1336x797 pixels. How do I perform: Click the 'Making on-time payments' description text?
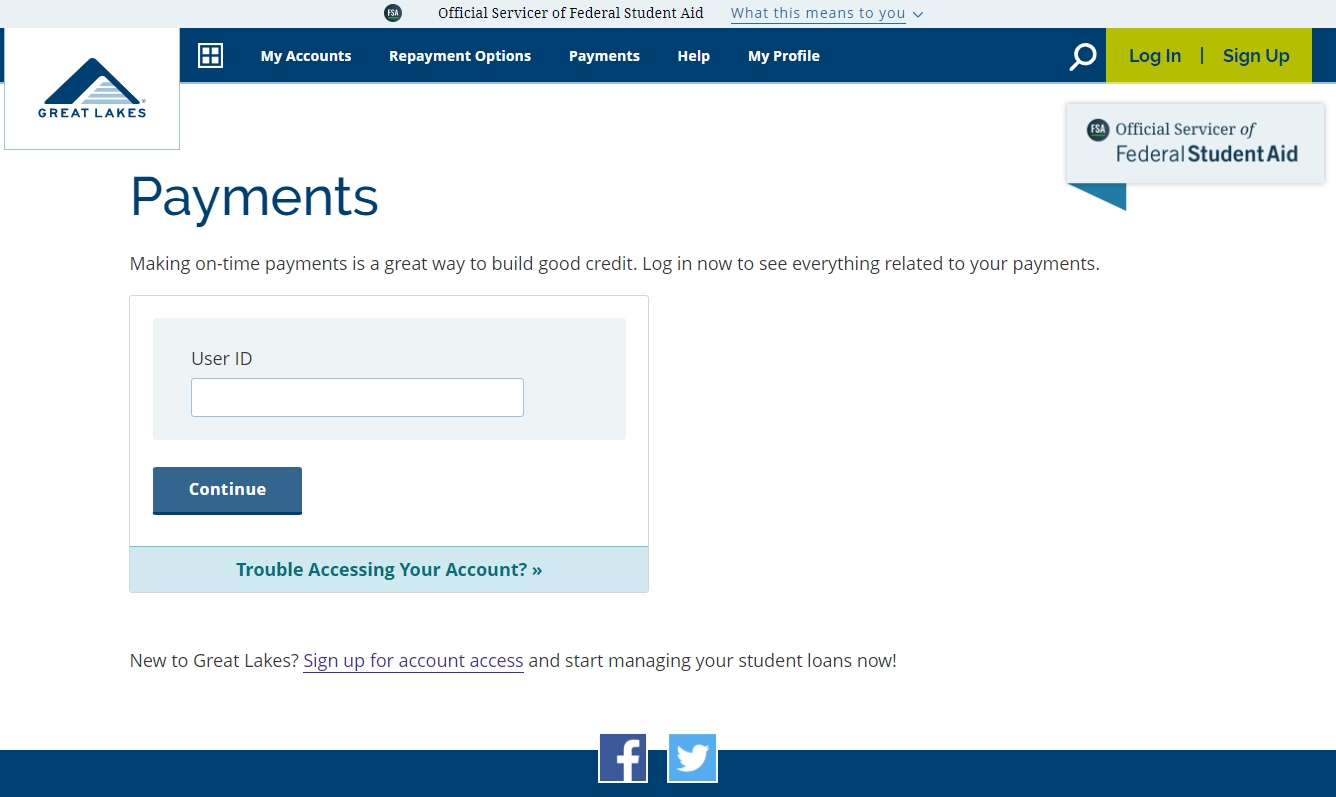pos(615,265)
